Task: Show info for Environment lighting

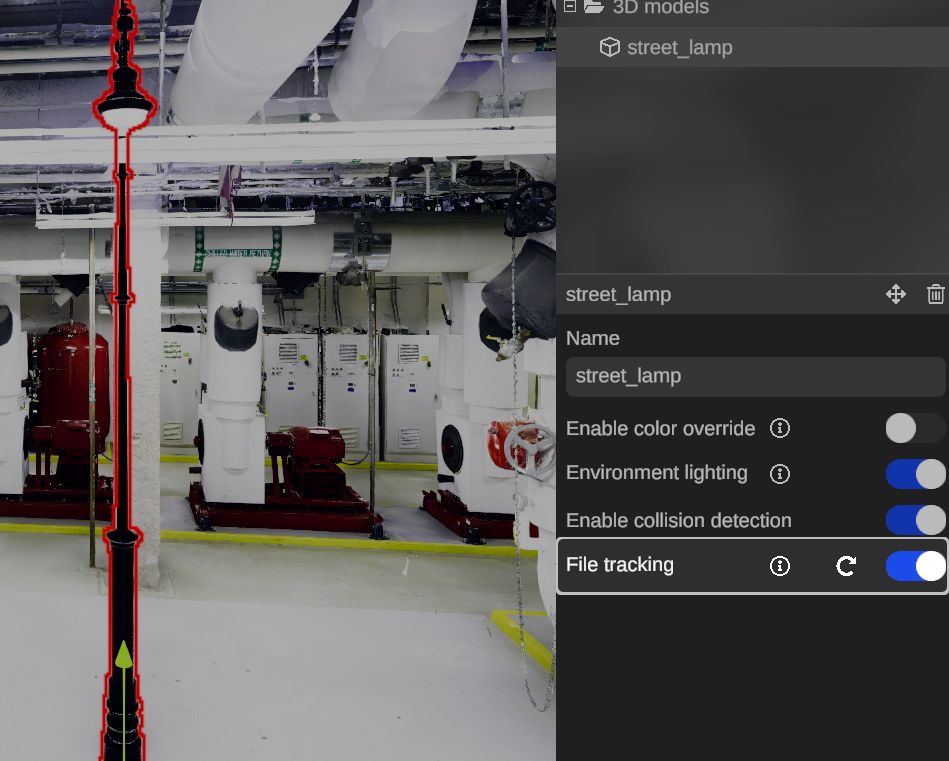Action: (x=780, y=473)
